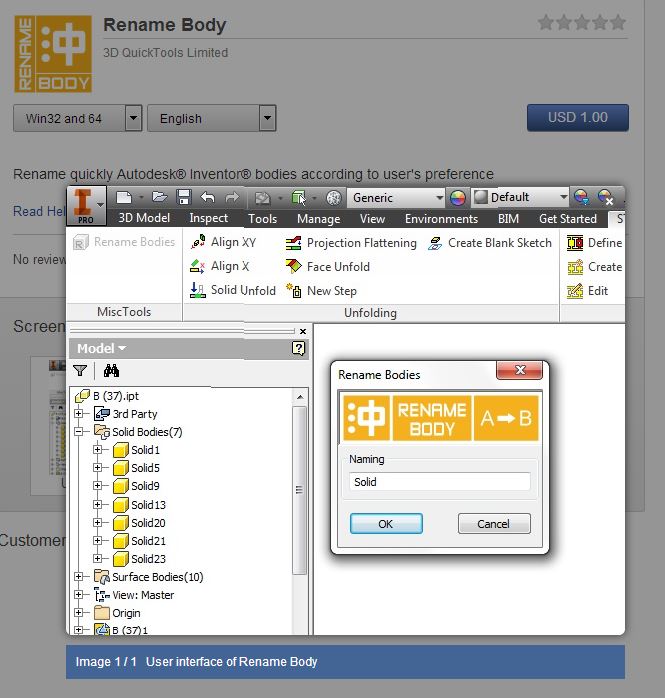Open the Win32 and 64 platform dropdown
This screenshot has height=698, width=665.
pos(77,118)
